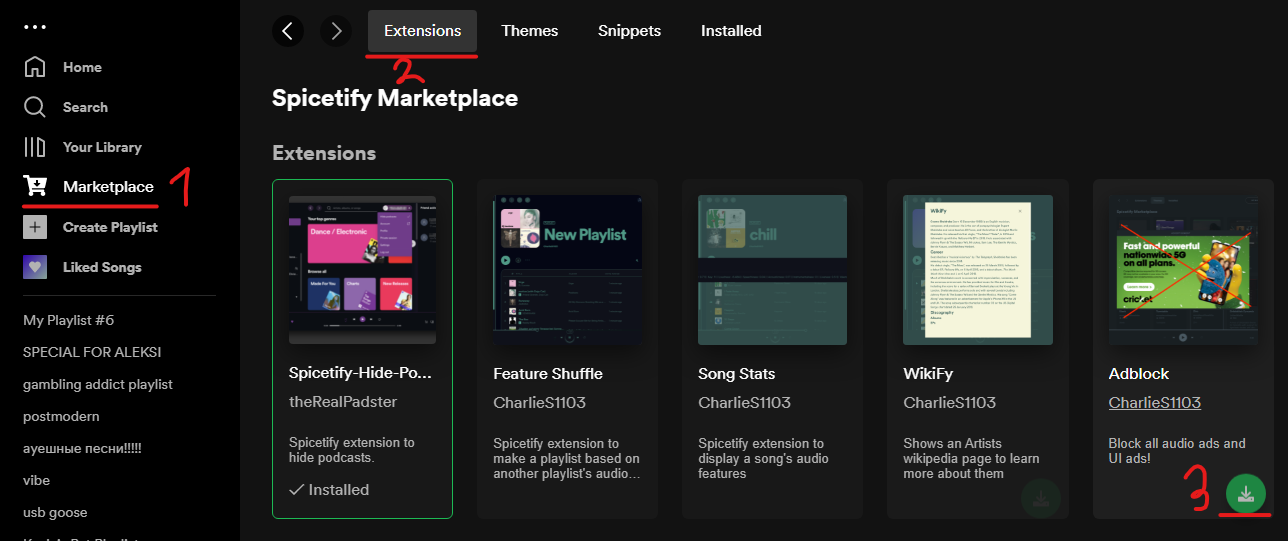Image resolution: width=1288 pixels, height=541 pixels.
Task: Open the gambling addict playlist
Action: (x=98, y=384)
